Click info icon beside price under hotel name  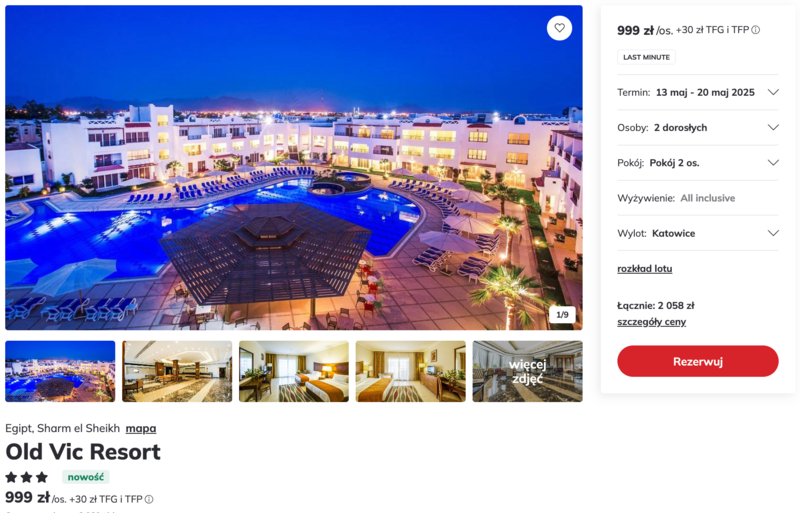(149, 499)
